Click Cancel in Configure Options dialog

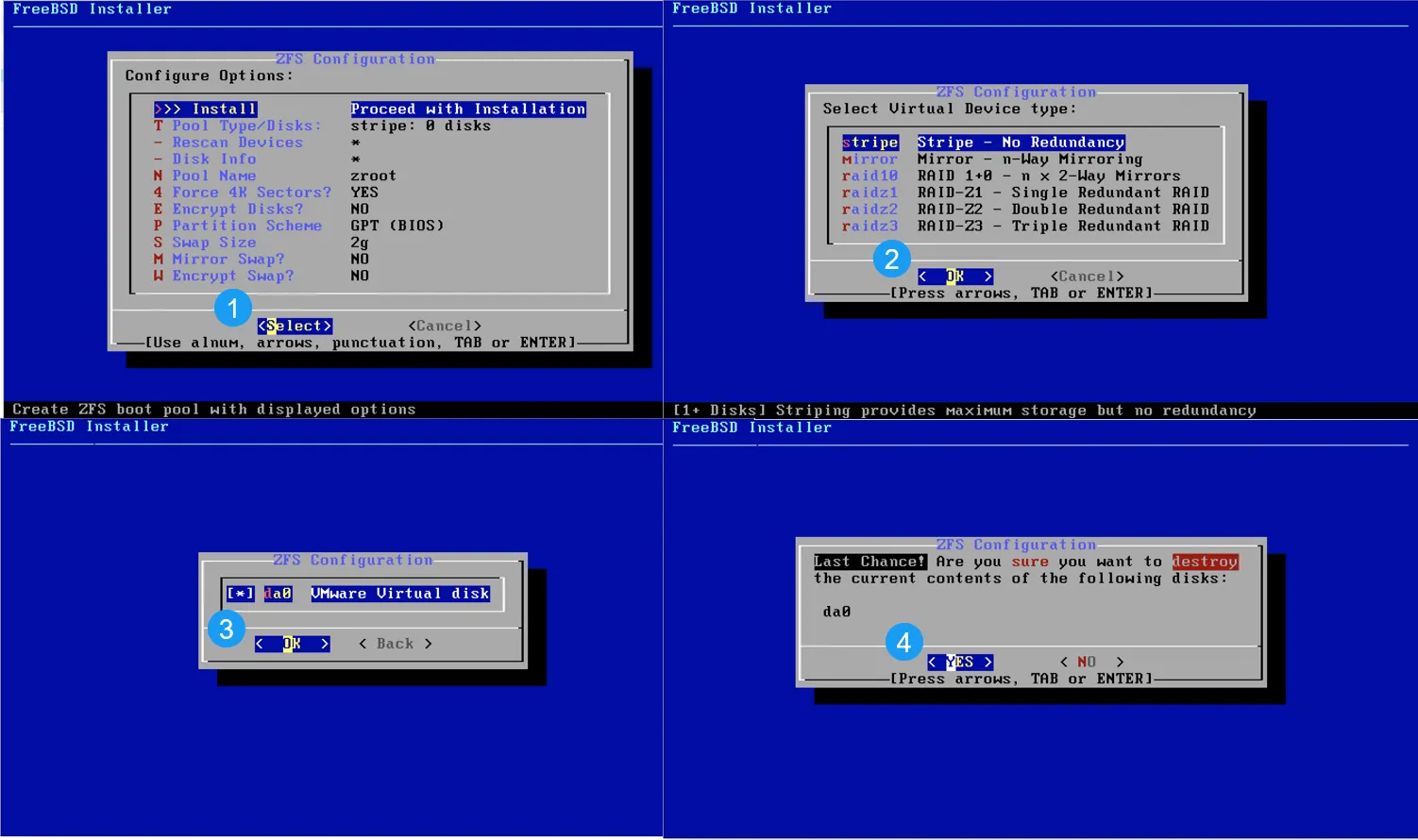point(445,327)
